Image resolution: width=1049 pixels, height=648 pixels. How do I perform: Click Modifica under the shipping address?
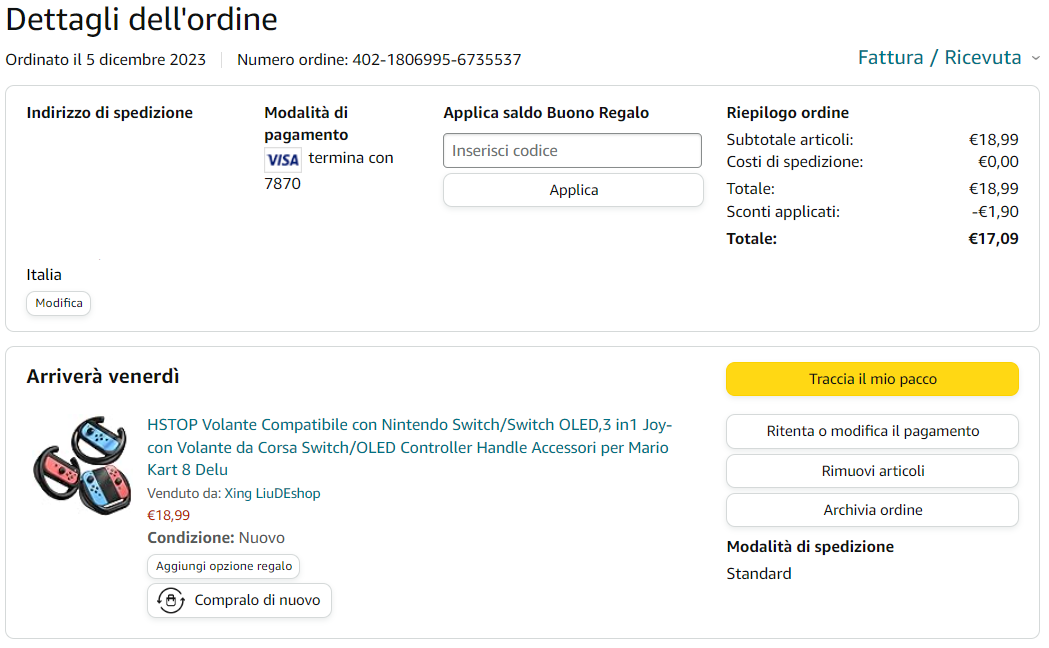(x=59, y=303)
